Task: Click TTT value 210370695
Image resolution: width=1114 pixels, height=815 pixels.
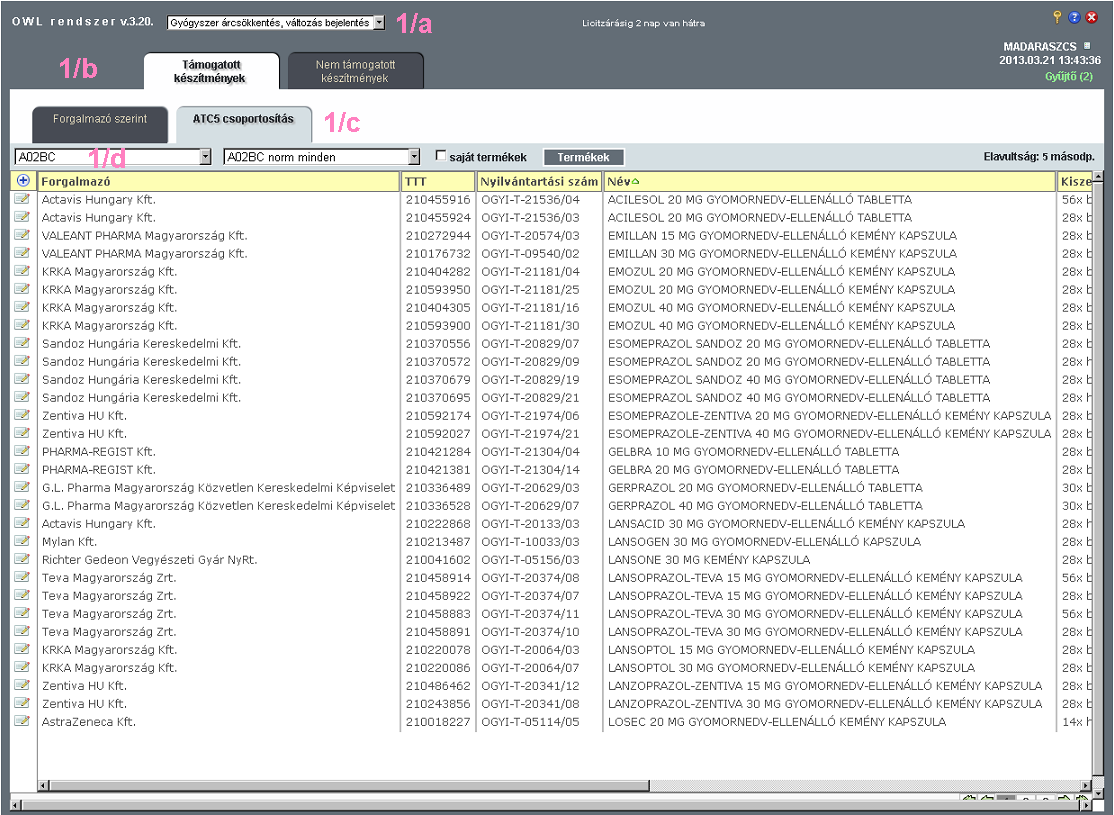Action: coord(438,397)
